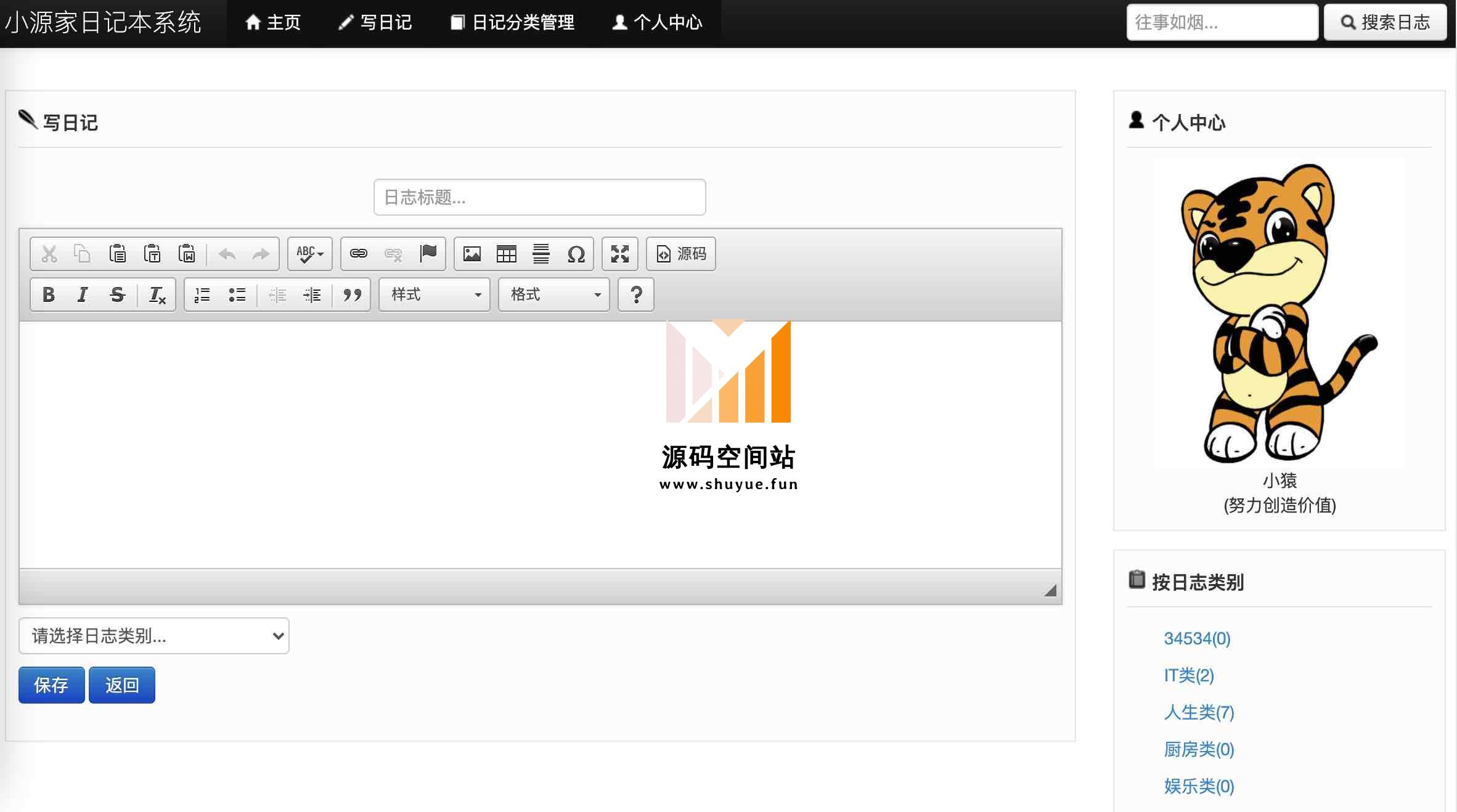This screenshot has width=1457, height=812.
Task: Insert a horizontal line
Action: click(541, 254)
